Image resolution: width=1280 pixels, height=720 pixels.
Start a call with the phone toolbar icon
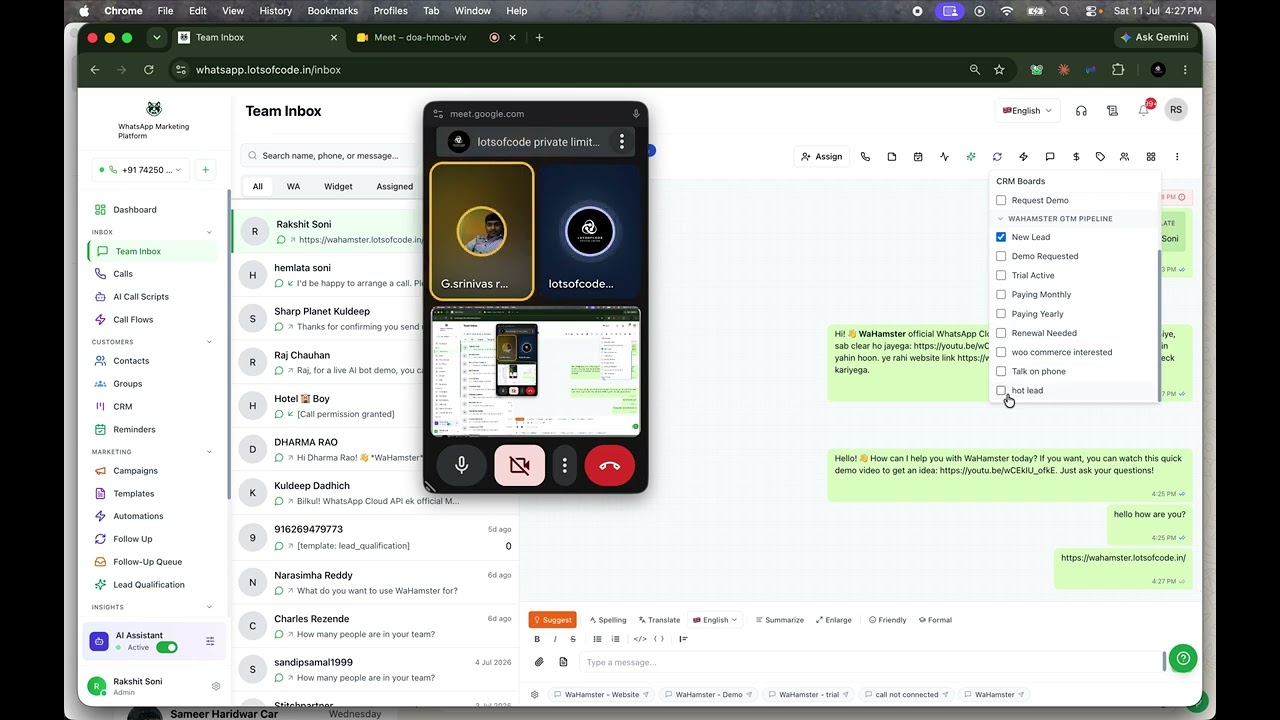865,157
